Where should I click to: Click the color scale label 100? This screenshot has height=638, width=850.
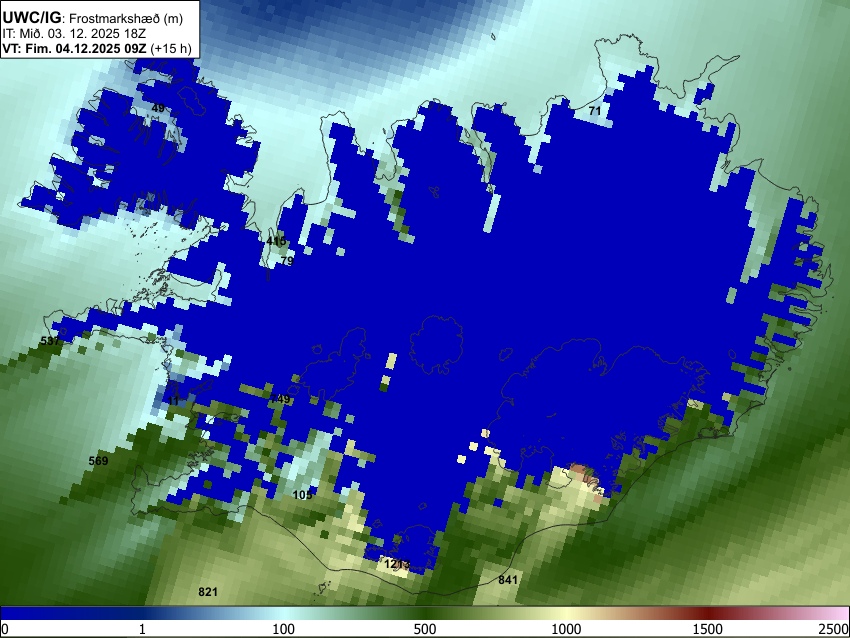284,629
